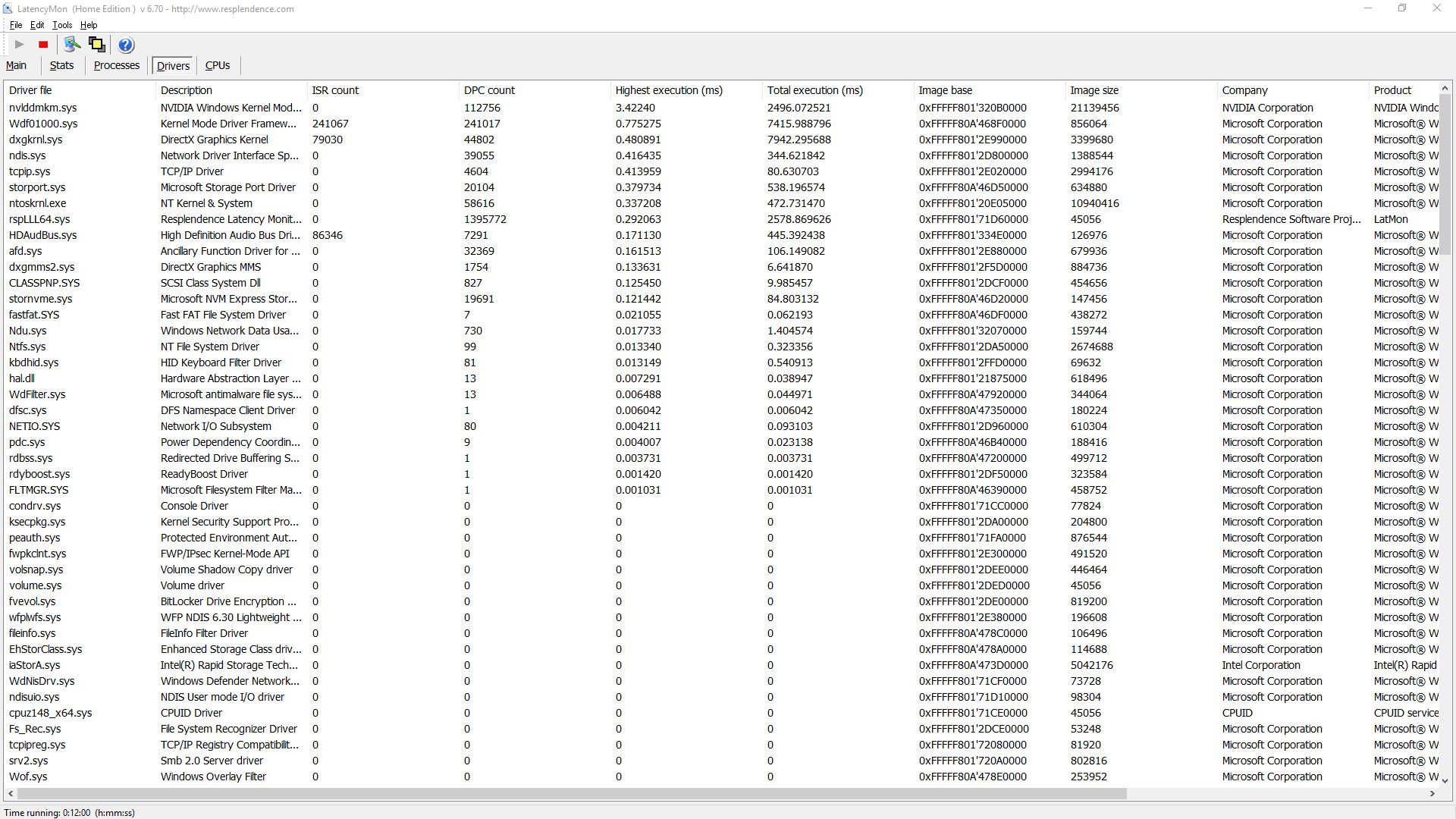
Task: Click the horizontal scrollbar thumb
Action: click(x=572, y=793)
